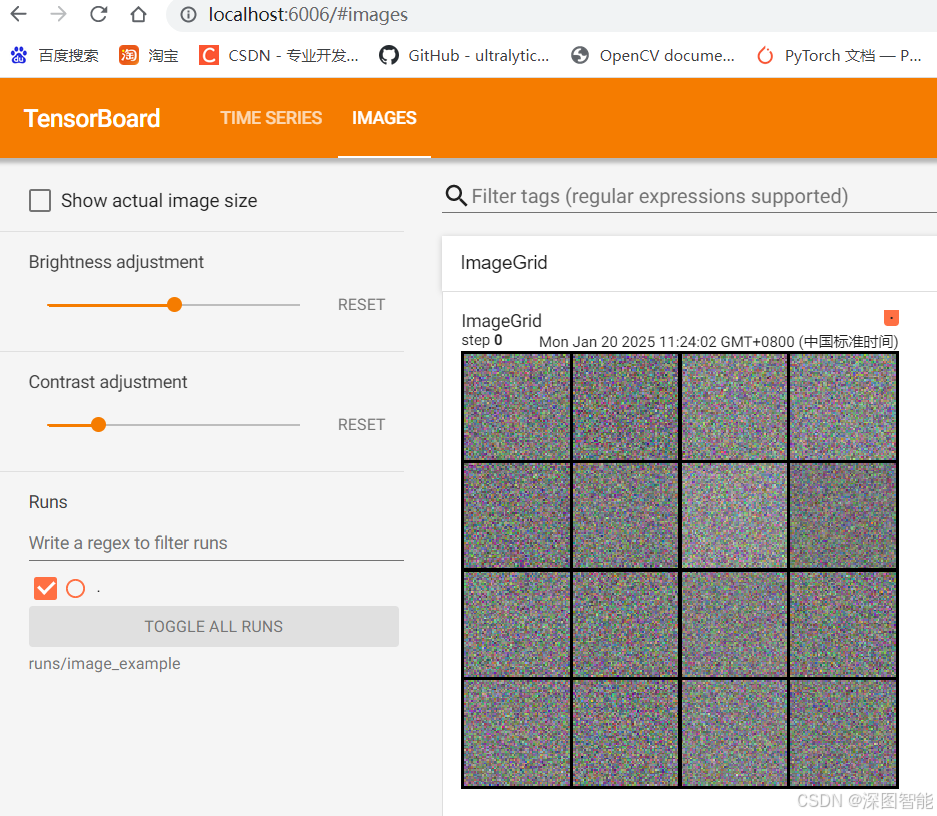Click the ImageGrid card title text
This screenshot has width=937, height=816.
501,321
